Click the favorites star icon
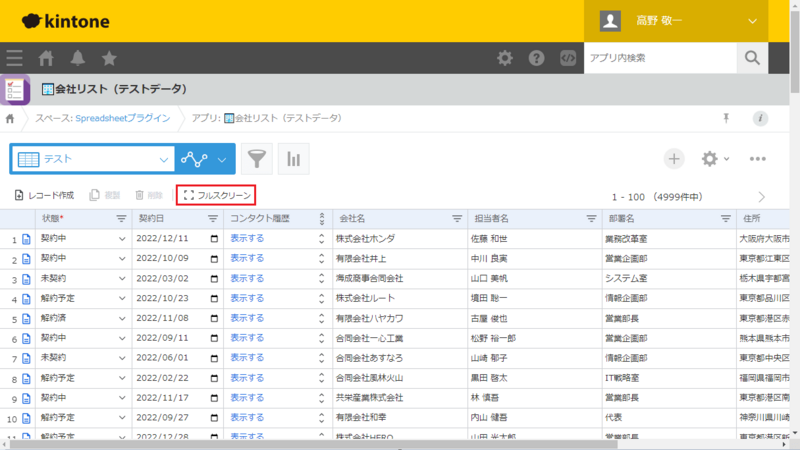This screenshot has height=450, width=800. click(109, 58)
